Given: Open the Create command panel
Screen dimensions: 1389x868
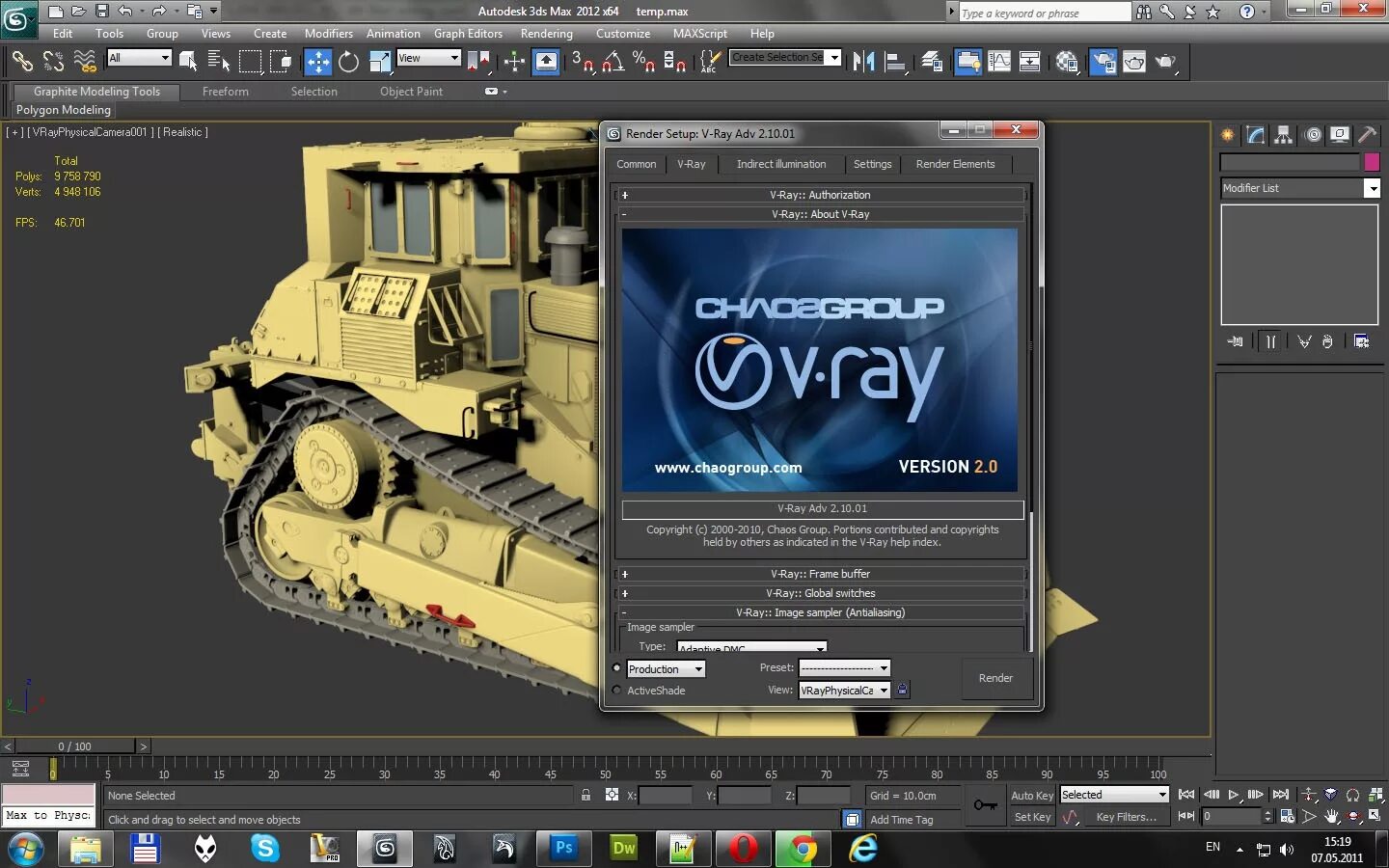Looking at the screenshot, I should pos(1228,135).
